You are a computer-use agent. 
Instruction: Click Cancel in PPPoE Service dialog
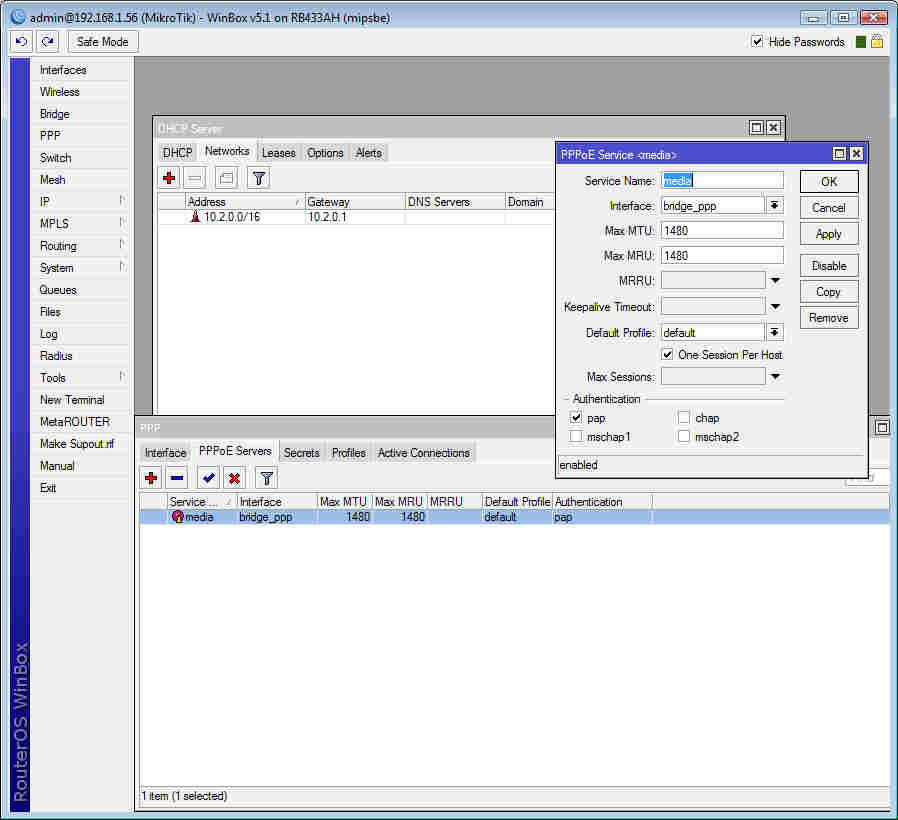coord(829,208)
